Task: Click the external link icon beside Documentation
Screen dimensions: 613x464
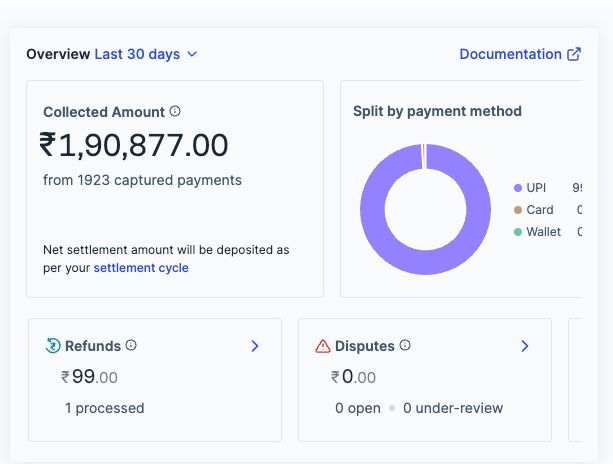Action: [x=574, y=54]
